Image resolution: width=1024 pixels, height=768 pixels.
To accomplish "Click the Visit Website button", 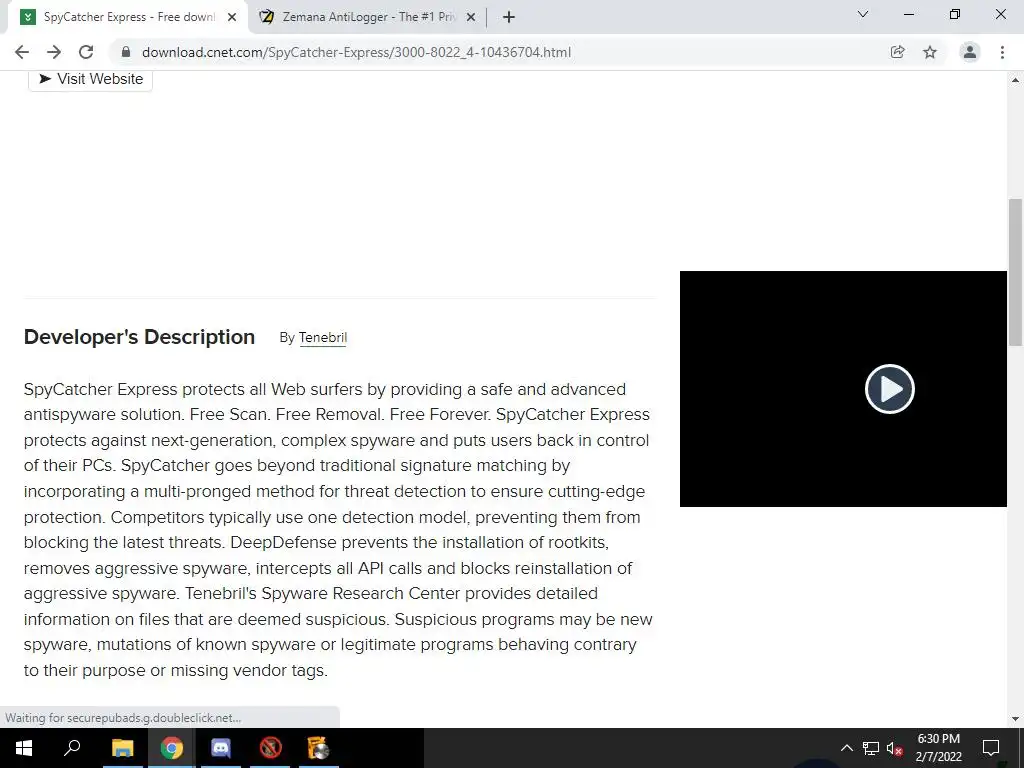I will tap(91, 79).
